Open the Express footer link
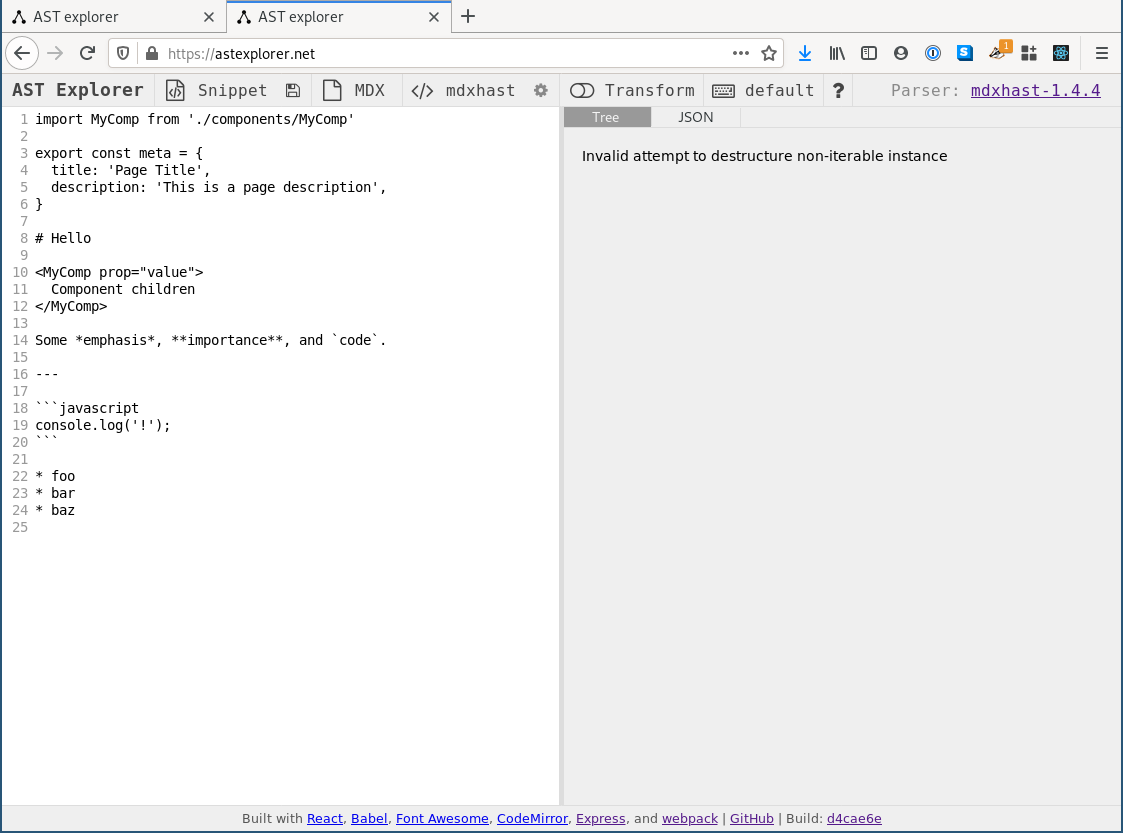The width and height of the screenshot is (1123, 833). [600, 819]
